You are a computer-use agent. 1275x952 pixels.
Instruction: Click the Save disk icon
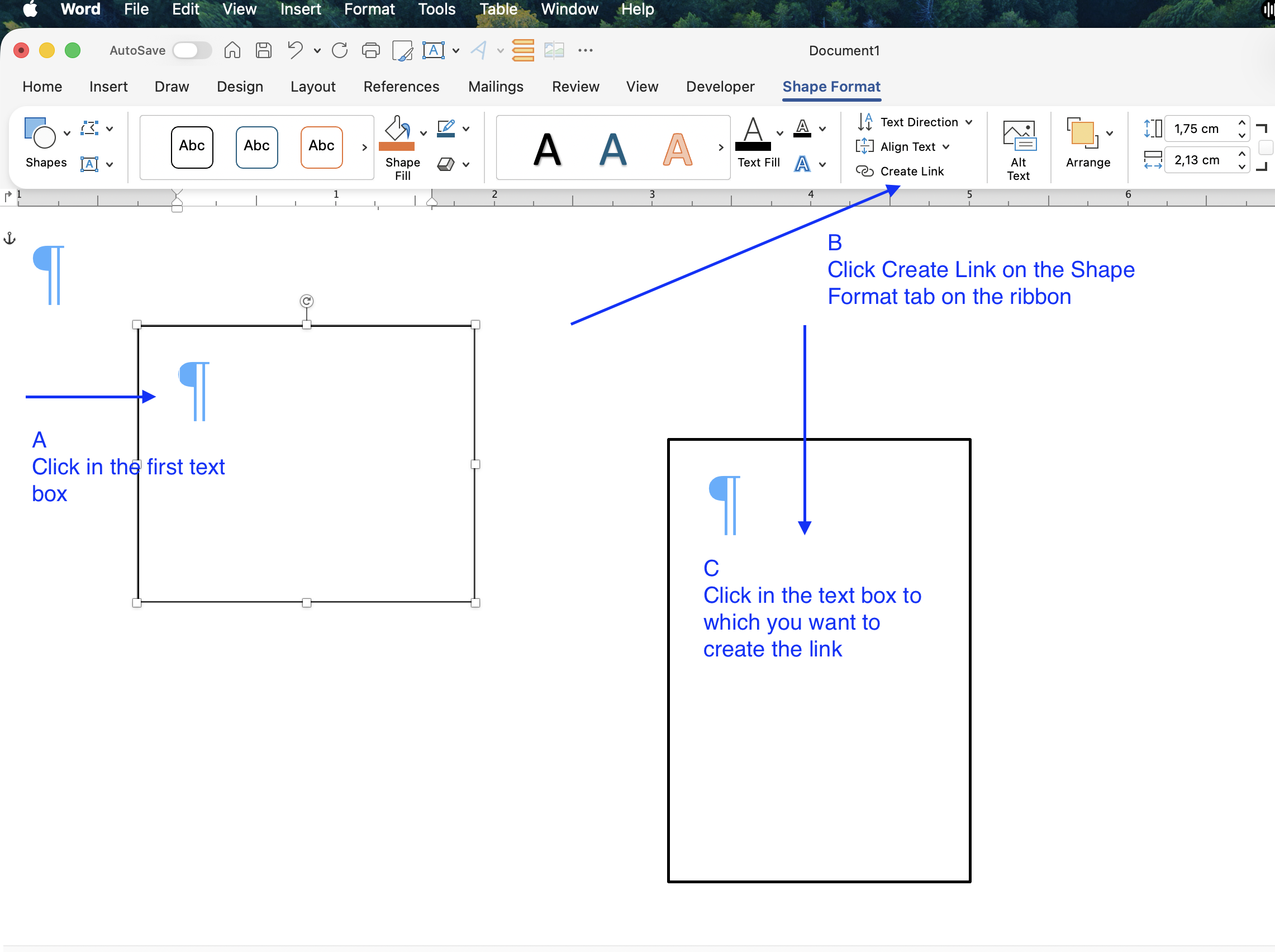pyautogui.click(x=264, y=50)
